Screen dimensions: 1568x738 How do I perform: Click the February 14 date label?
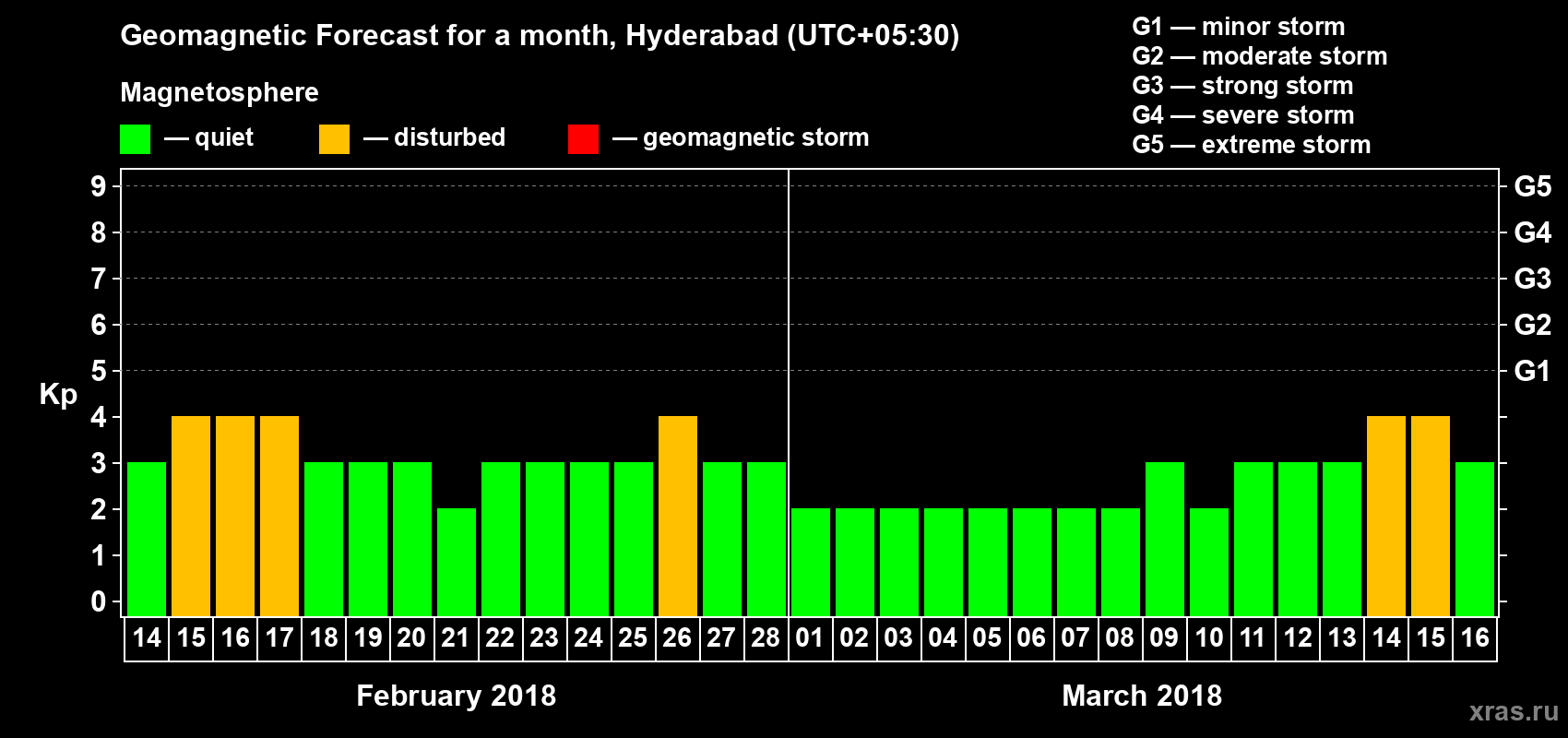pos(147,637)
